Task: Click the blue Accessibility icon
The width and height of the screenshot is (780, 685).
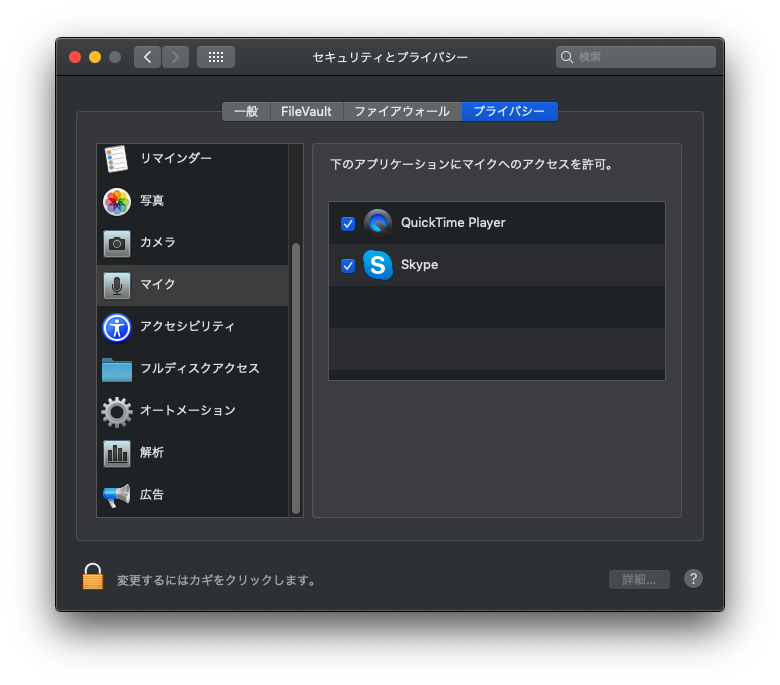Action: click(x=117, y=328)
